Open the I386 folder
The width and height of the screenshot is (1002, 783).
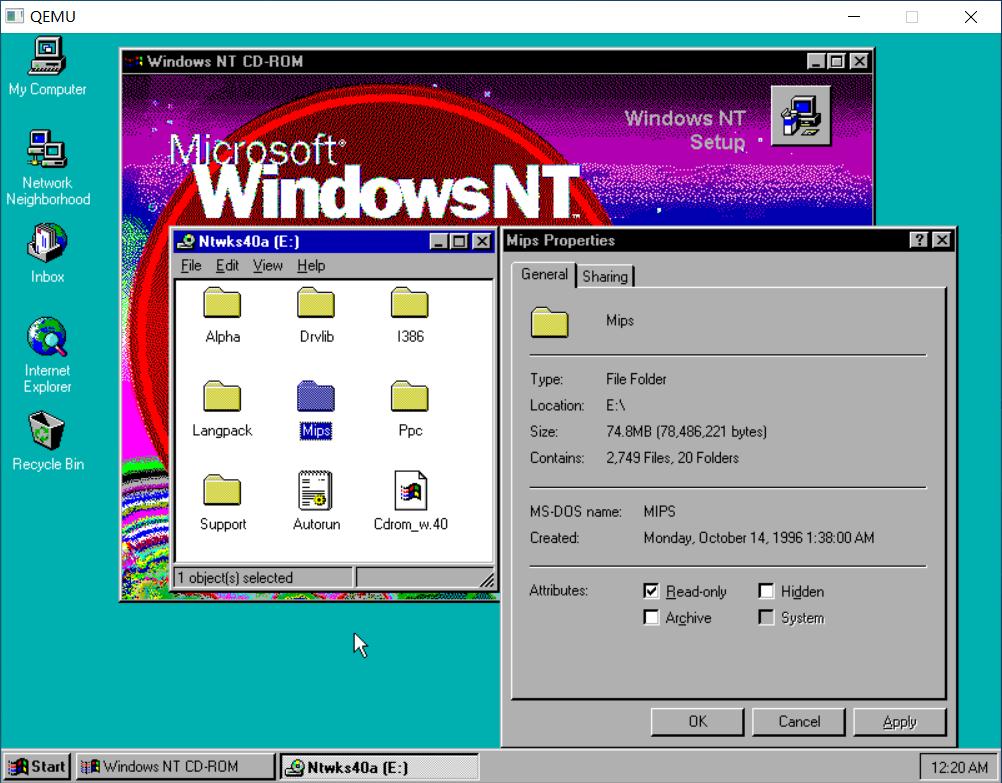408,303
